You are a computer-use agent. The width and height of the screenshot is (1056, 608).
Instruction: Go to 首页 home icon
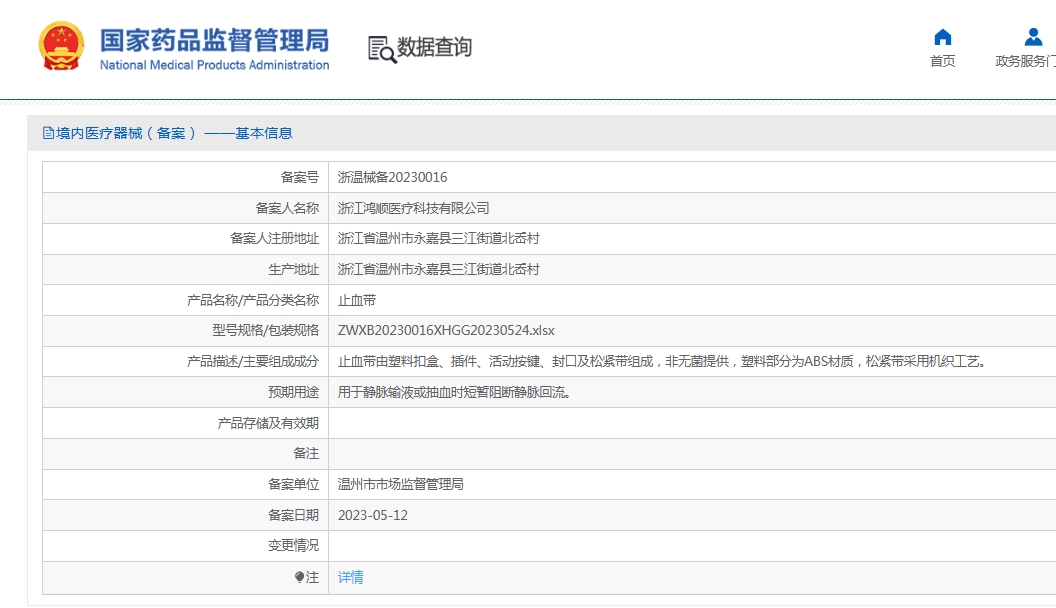click(x=943, y=37)
